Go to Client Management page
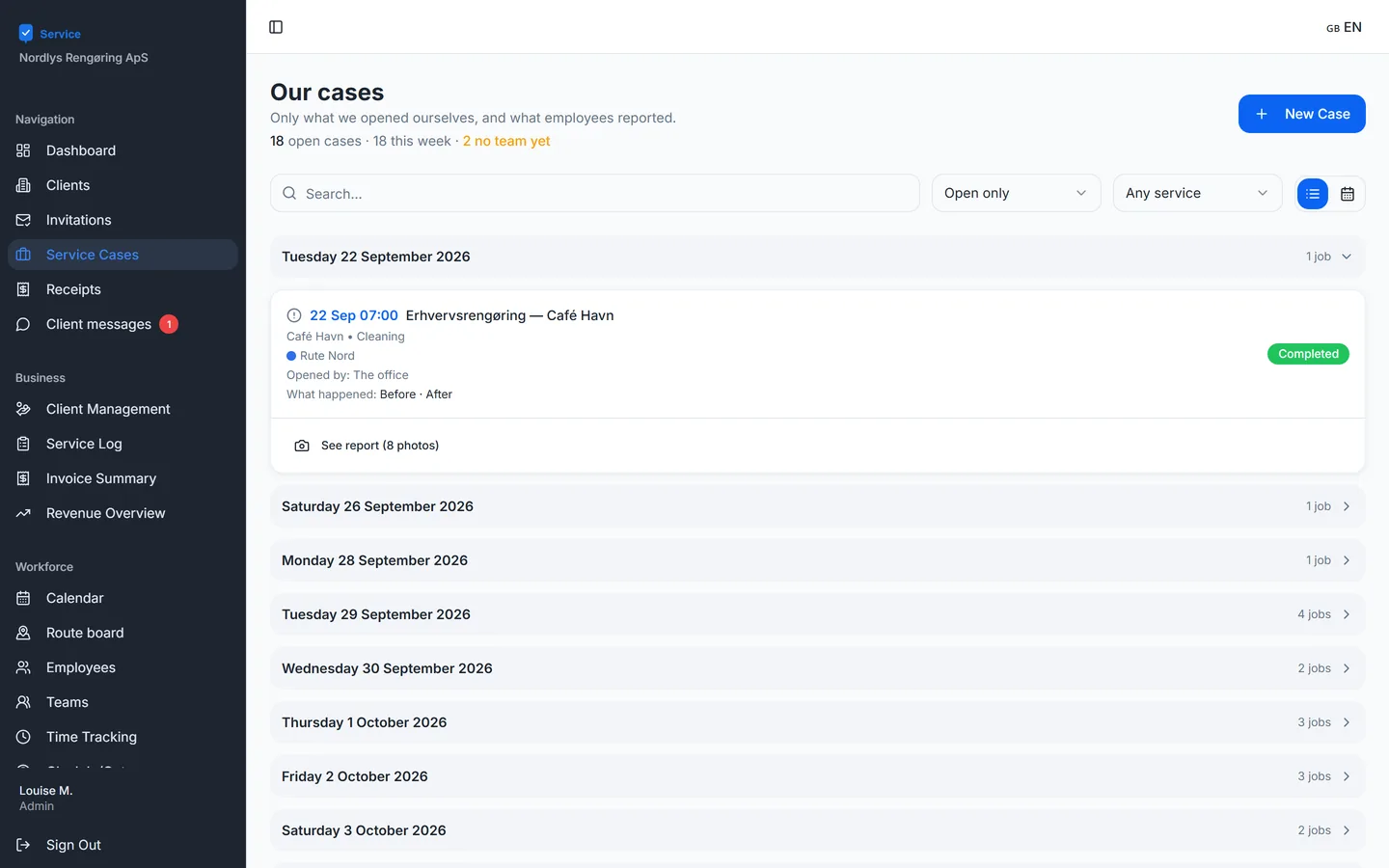Viewport: 1389px width, 868px height. (x=123, y=409)
